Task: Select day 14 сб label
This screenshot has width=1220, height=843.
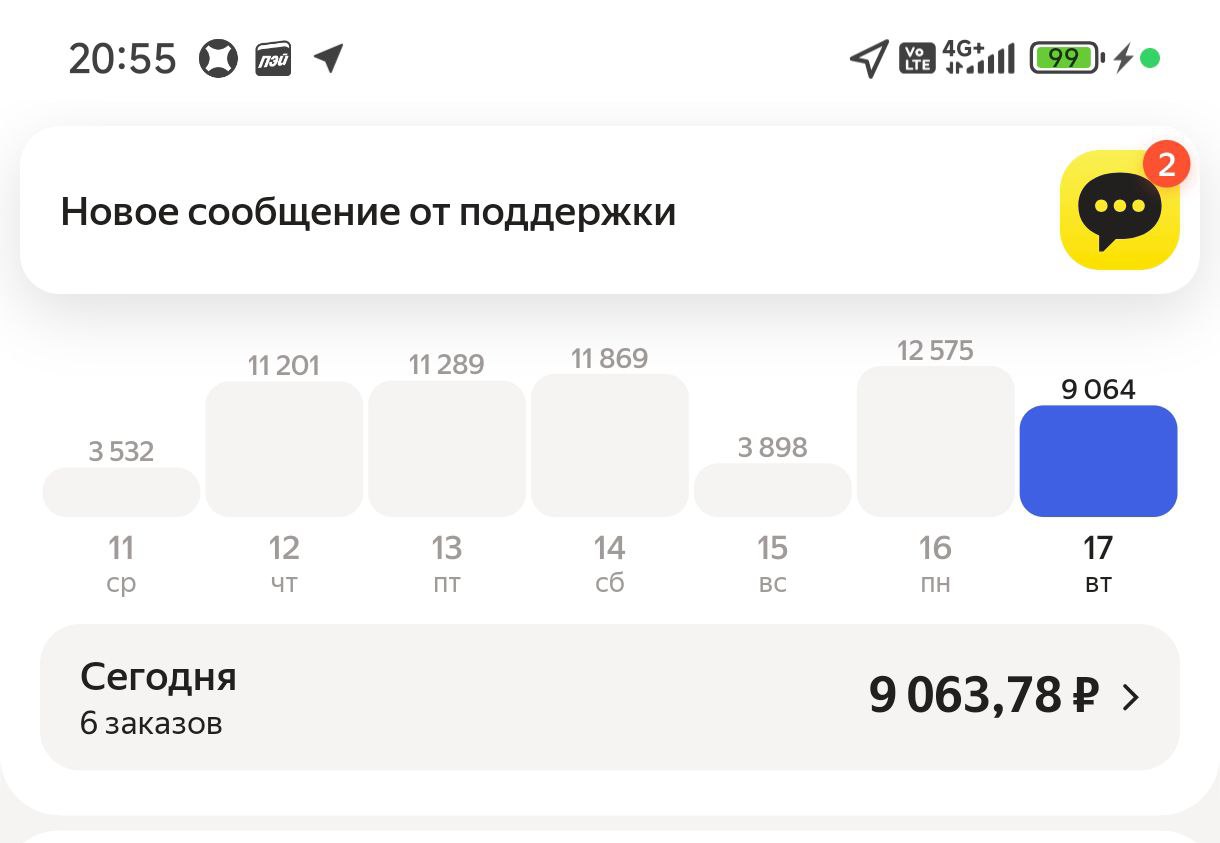Action: coord(609,563)
